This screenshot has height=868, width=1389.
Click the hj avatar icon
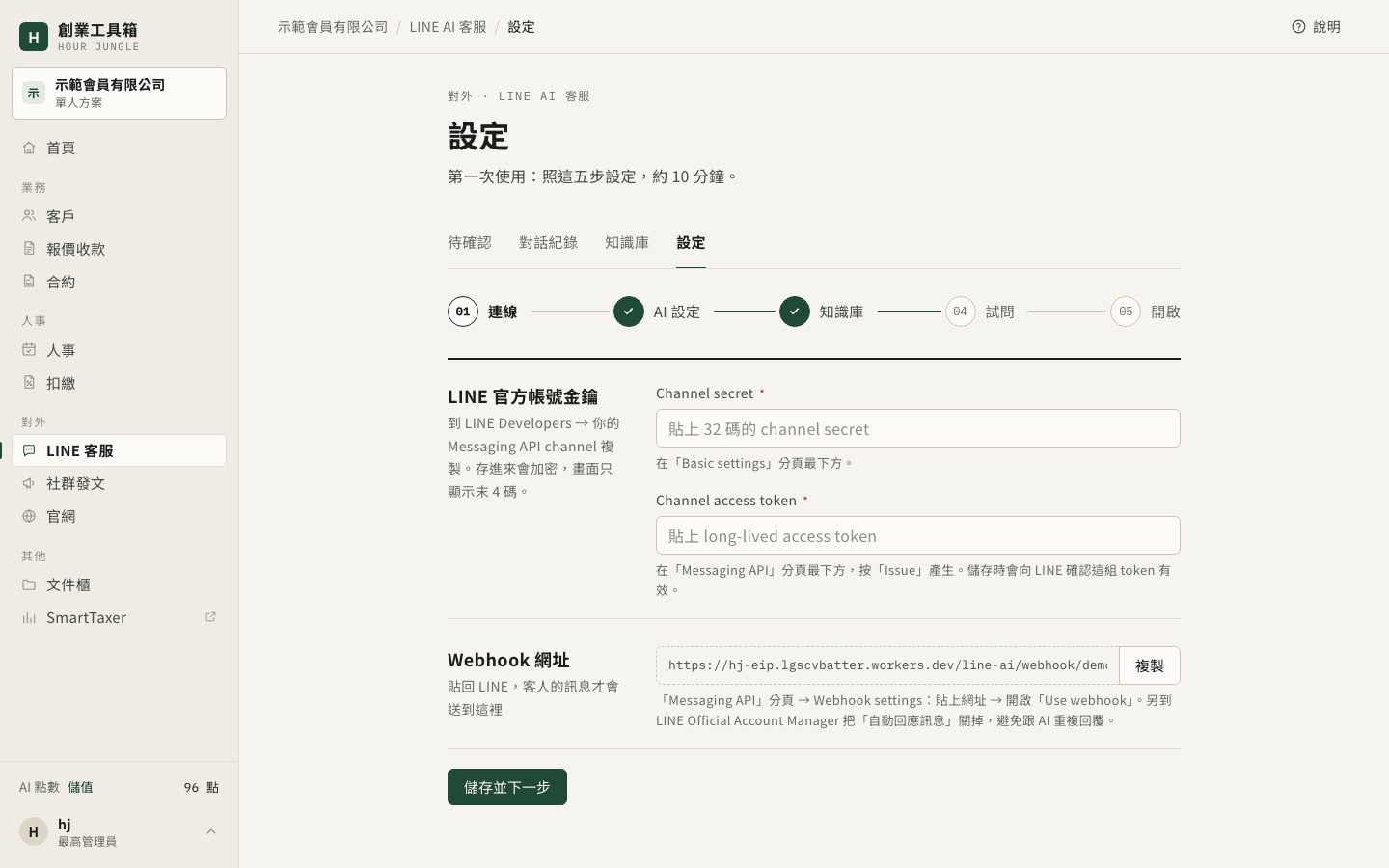tap(34, 831)
